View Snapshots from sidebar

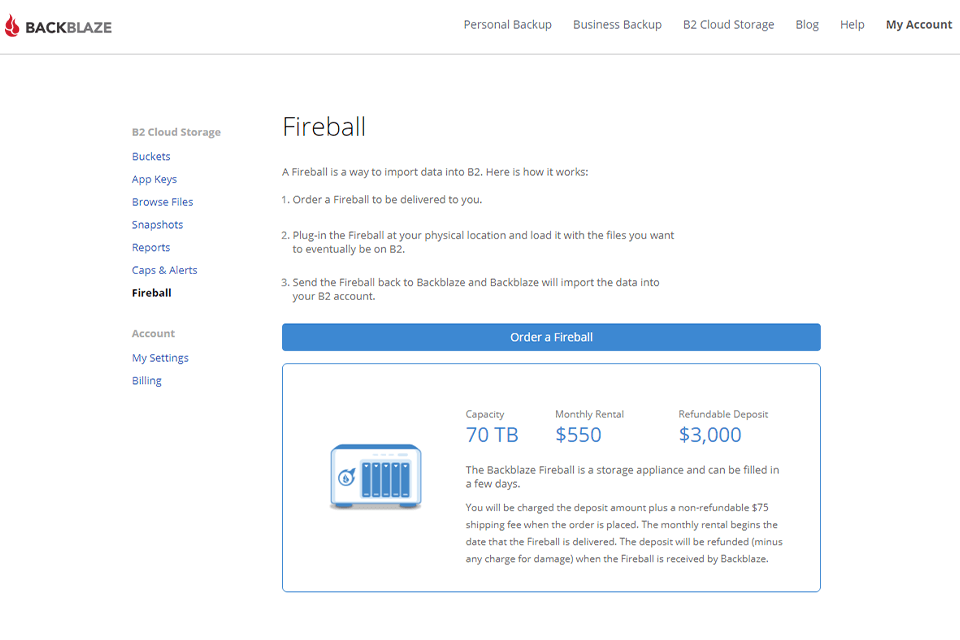pyautogui.click(x=157, y=225)
